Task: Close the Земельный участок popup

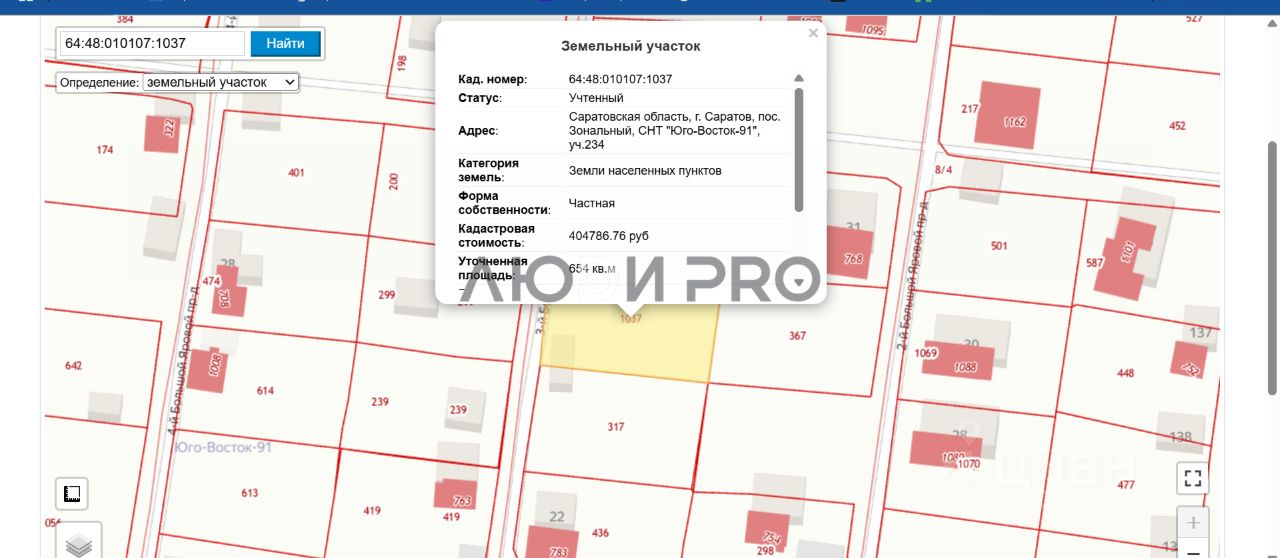Action: (x=813, y=33)
